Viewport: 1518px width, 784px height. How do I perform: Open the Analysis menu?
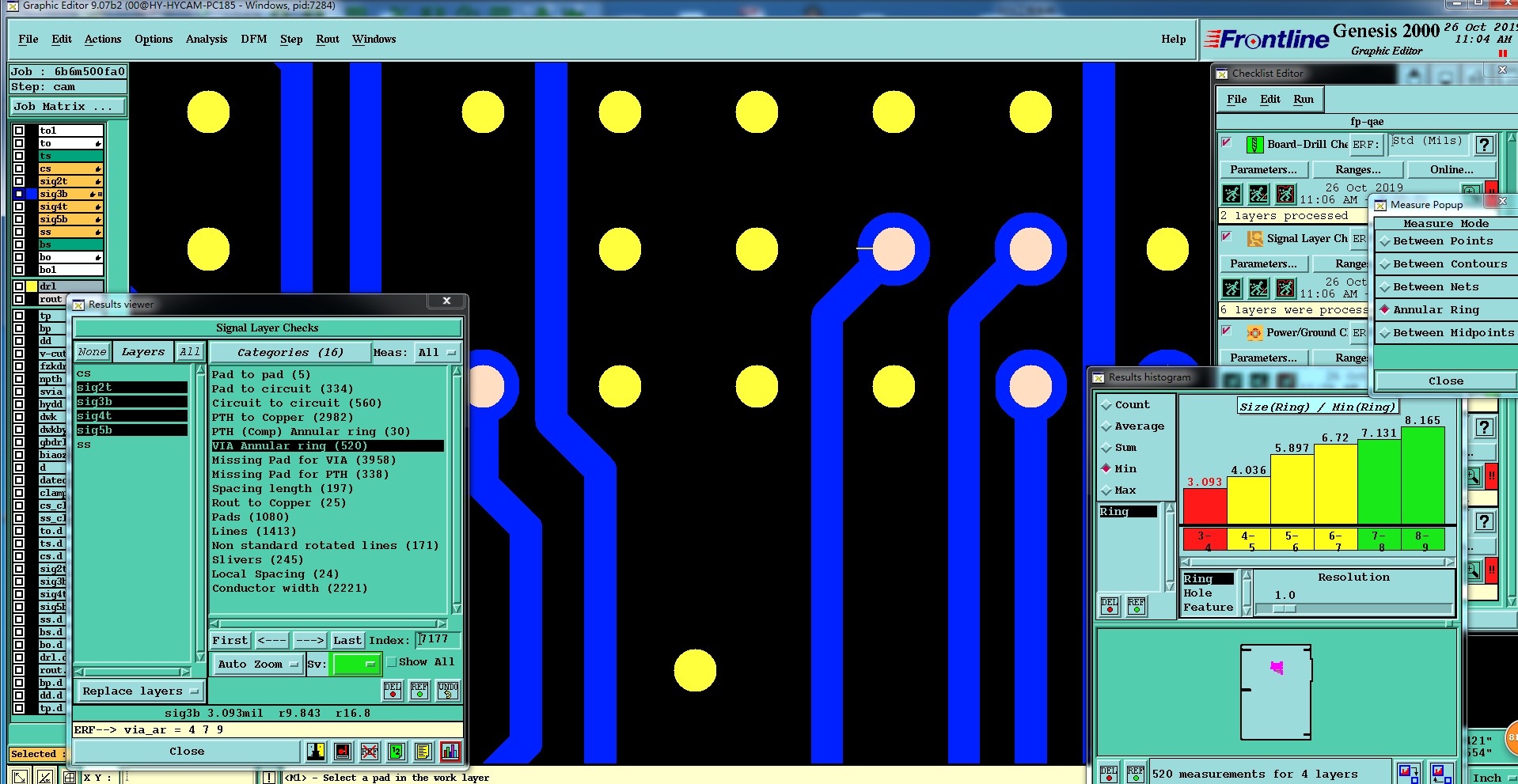tap(207, 40)
